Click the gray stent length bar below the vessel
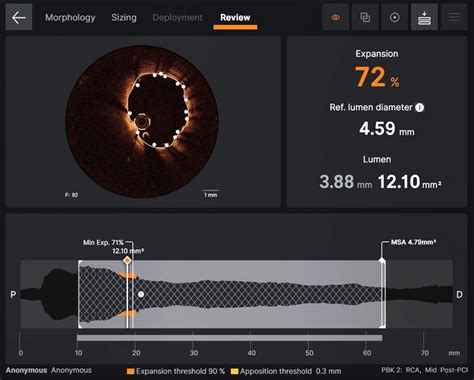474x380 pixels. (229, 338)
